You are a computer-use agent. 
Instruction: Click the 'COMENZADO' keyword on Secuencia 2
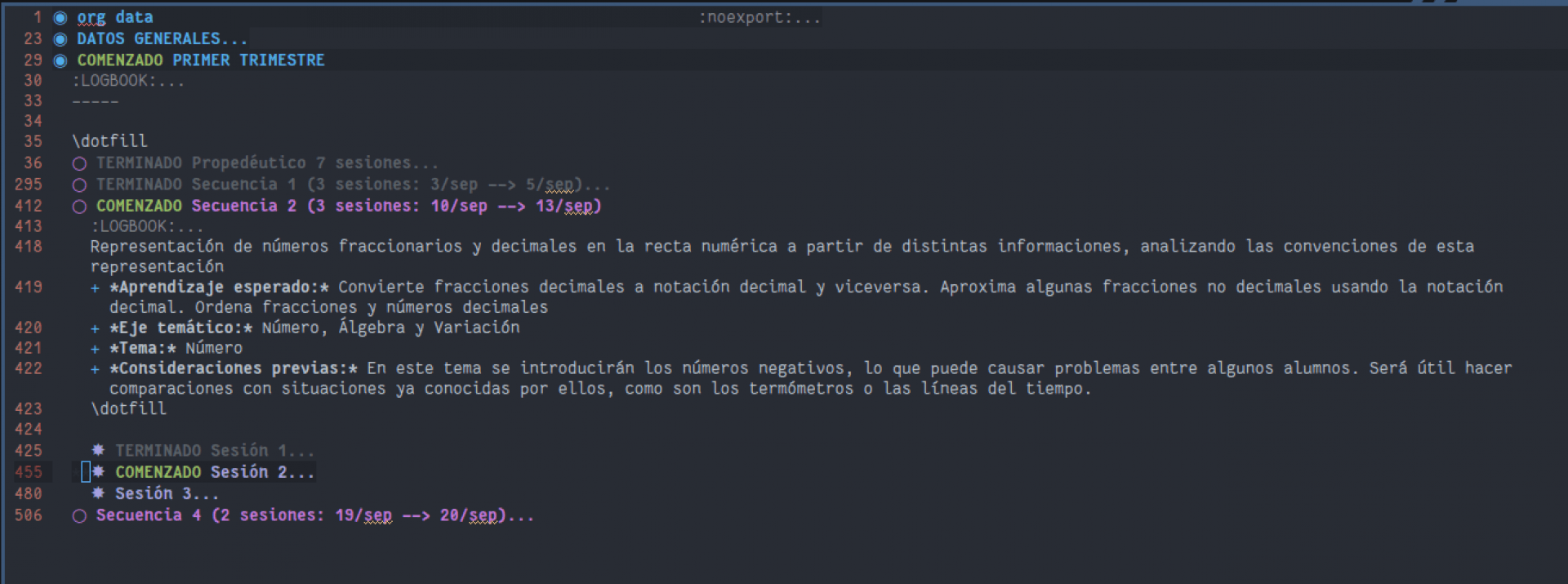pos(139,206)
